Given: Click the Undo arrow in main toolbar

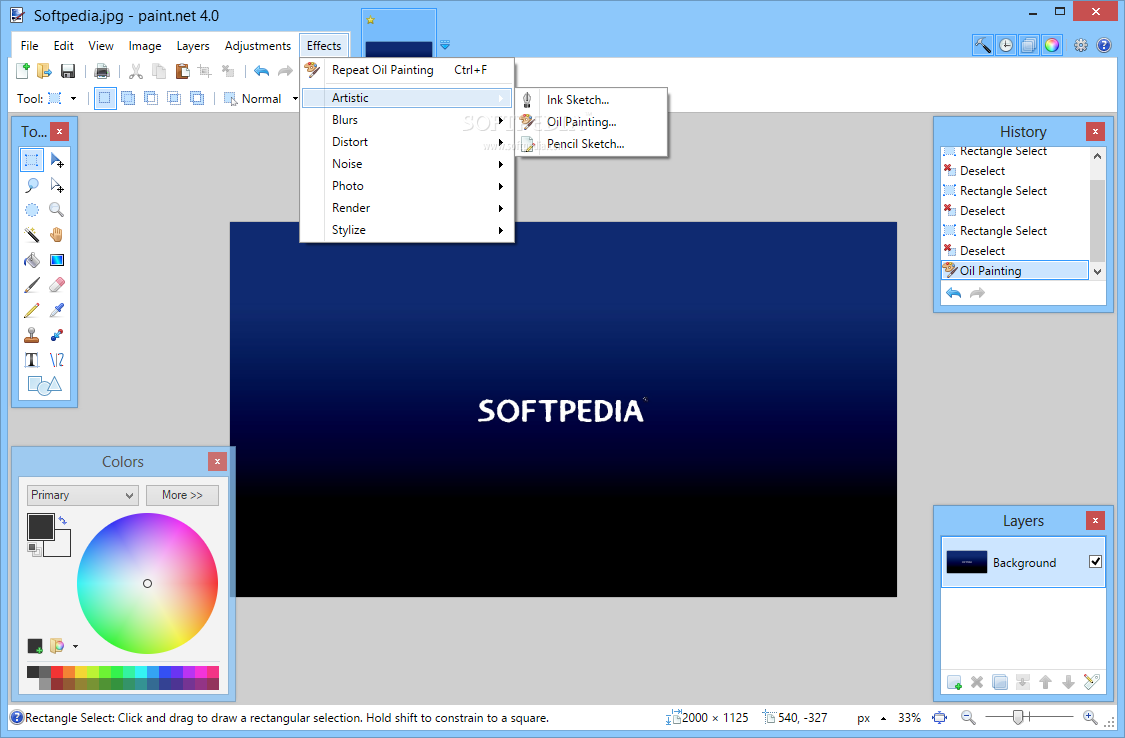Looking at the screenshot, I should tap(262, 70).
